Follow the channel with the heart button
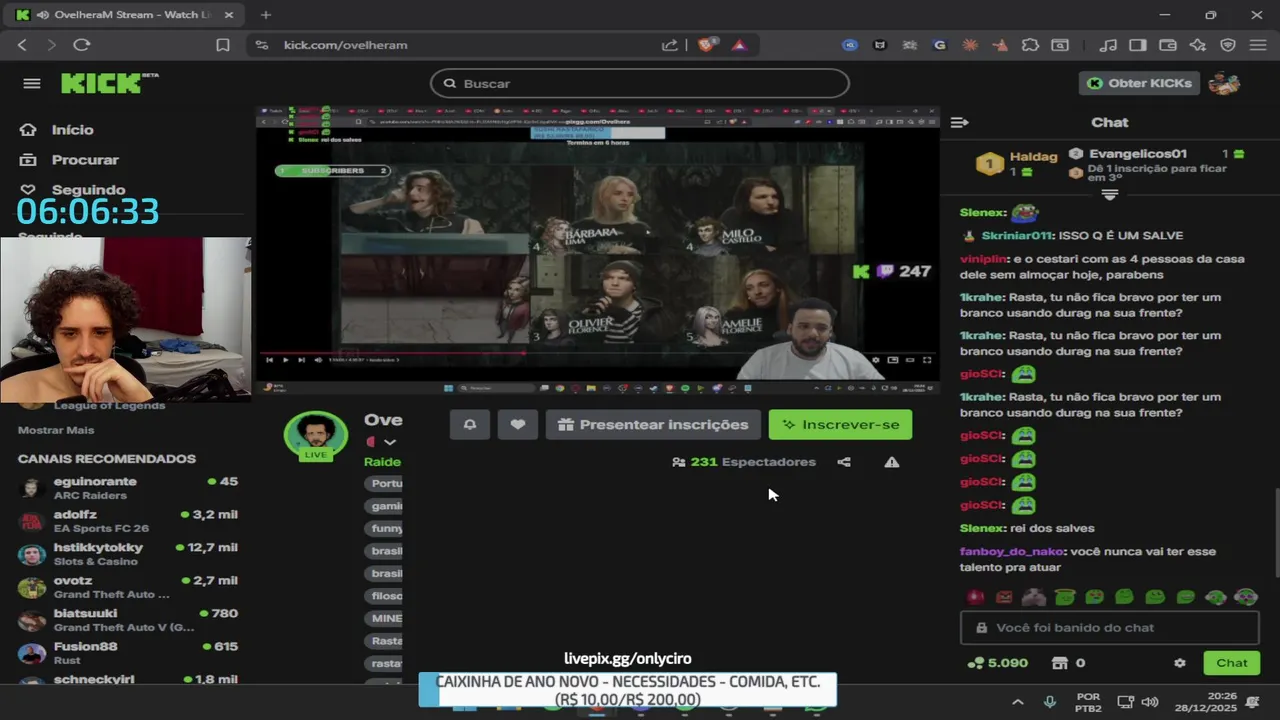The height and width of the screenshot is (720, 1280). click(517, 424)
